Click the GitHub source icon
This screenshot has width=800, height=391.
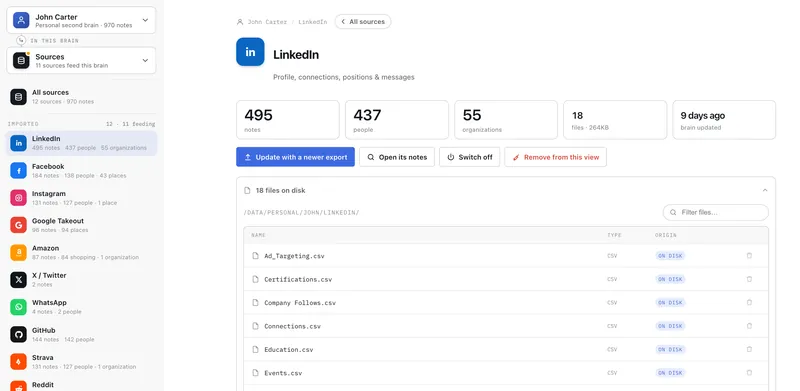pyautogui.click(x=18, y=334)
